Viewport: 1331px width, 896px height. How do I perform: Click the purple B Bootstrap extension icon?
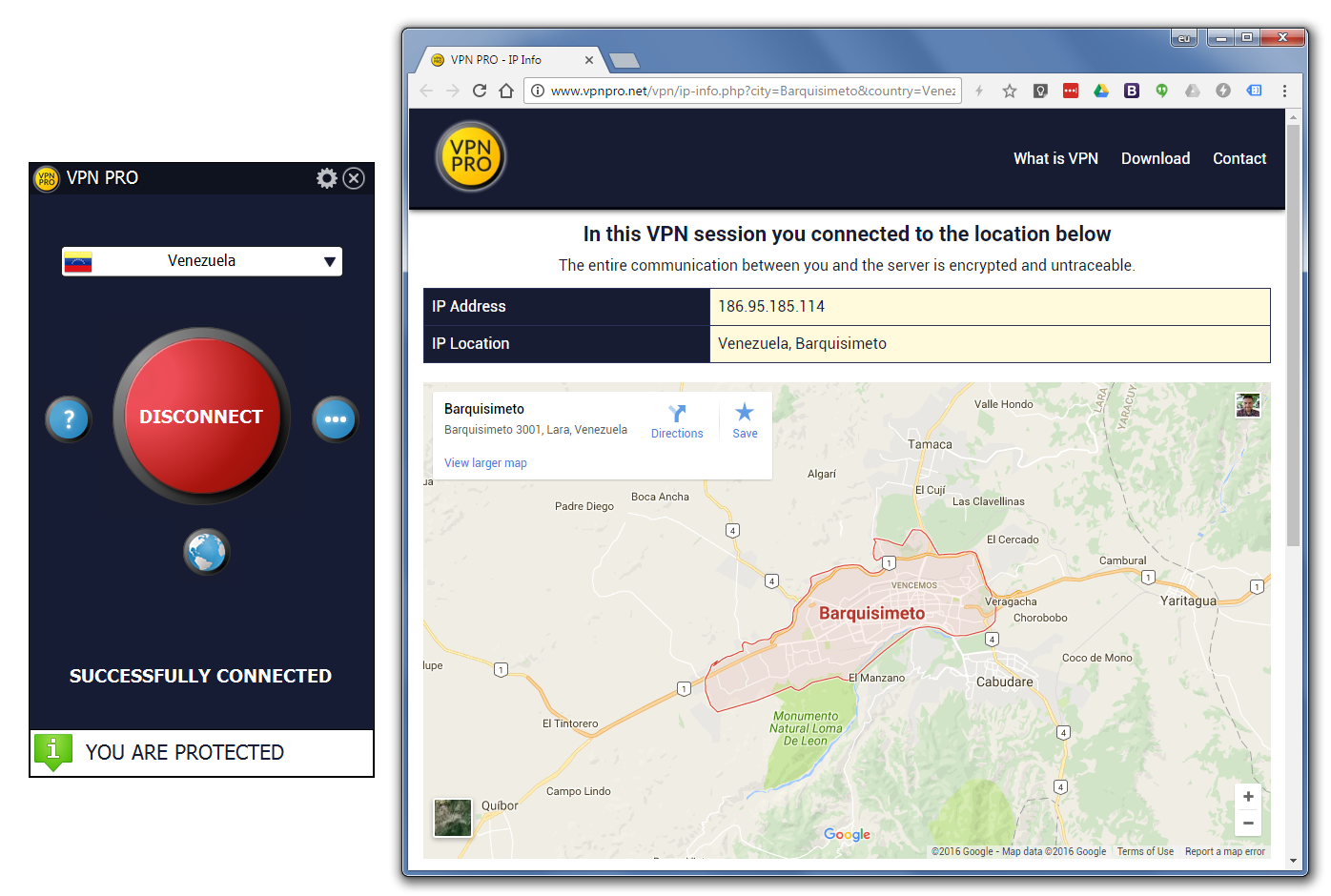(1132, 91)
